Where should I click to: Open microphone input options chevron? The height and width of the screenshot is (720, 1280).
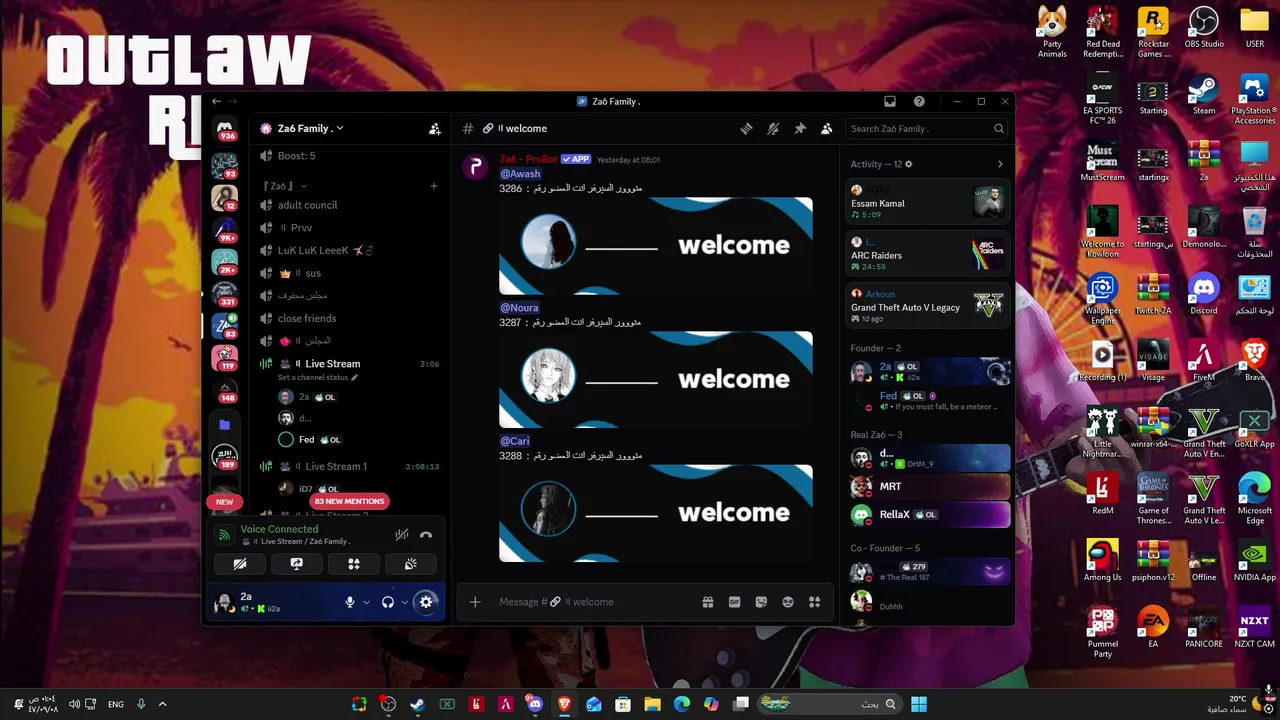(367, 602)
